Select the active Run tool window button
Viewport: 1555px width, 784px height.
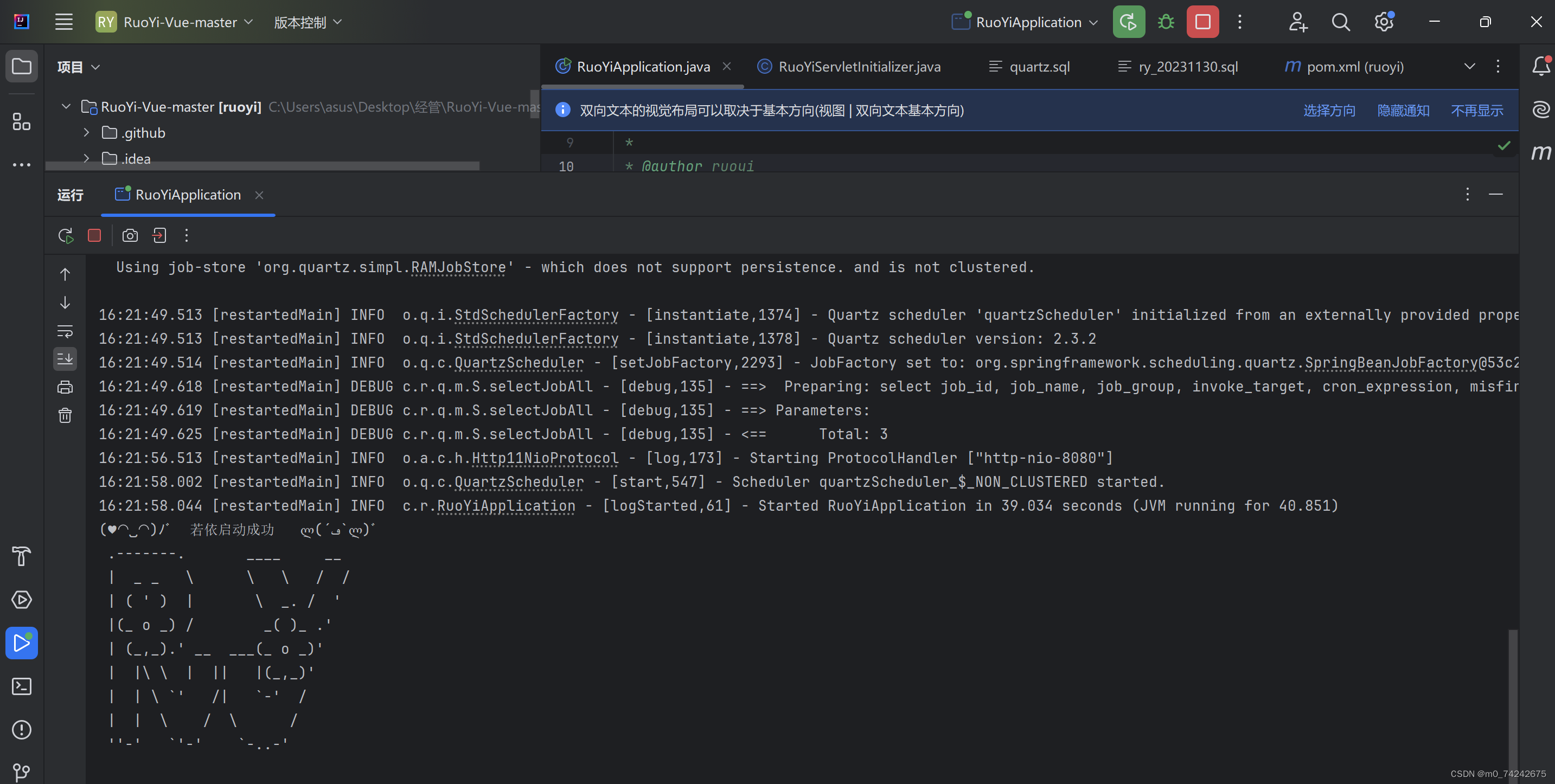pos(22,643)
